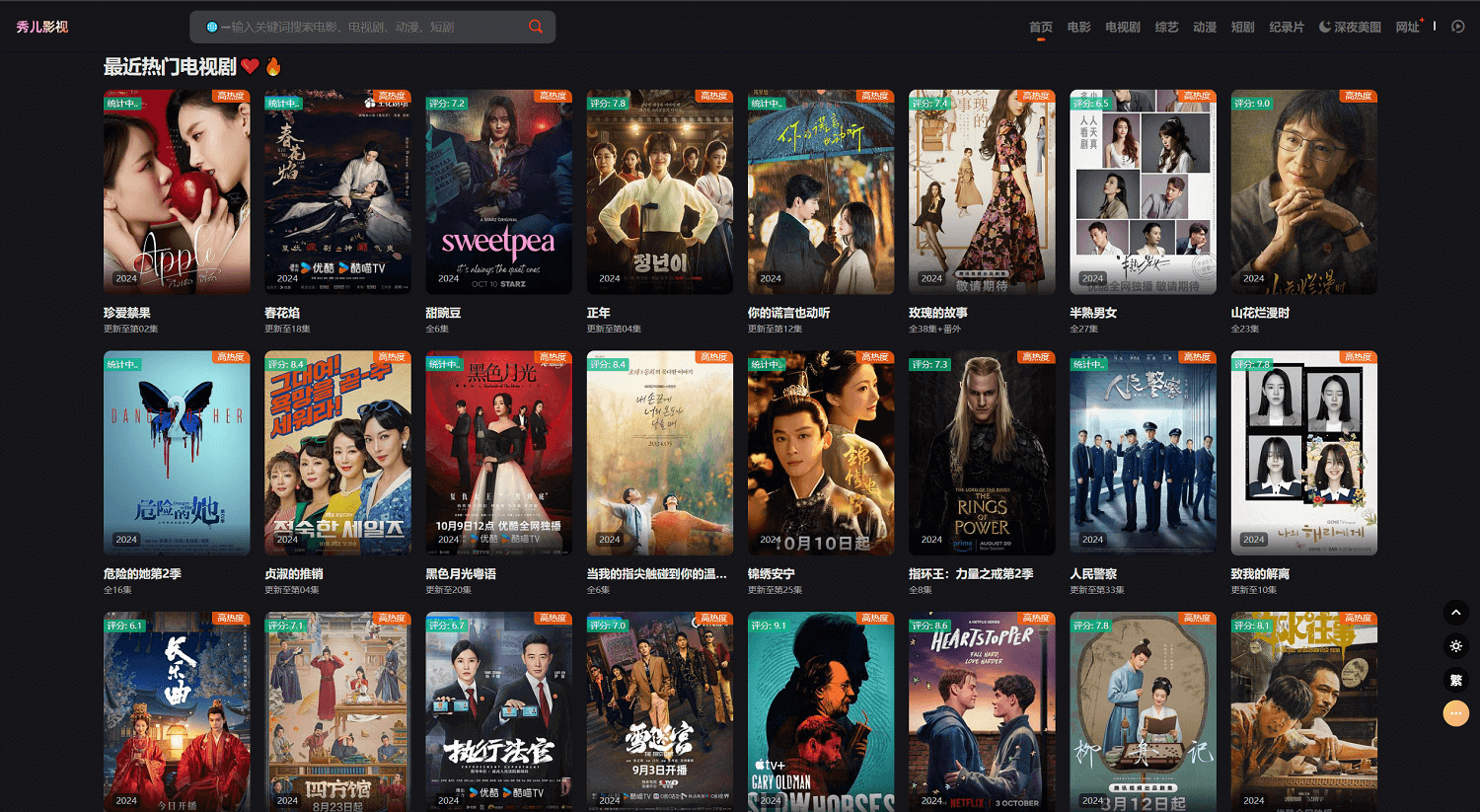Expand the orange three-dots floating menu

[x=1455, y=713]
